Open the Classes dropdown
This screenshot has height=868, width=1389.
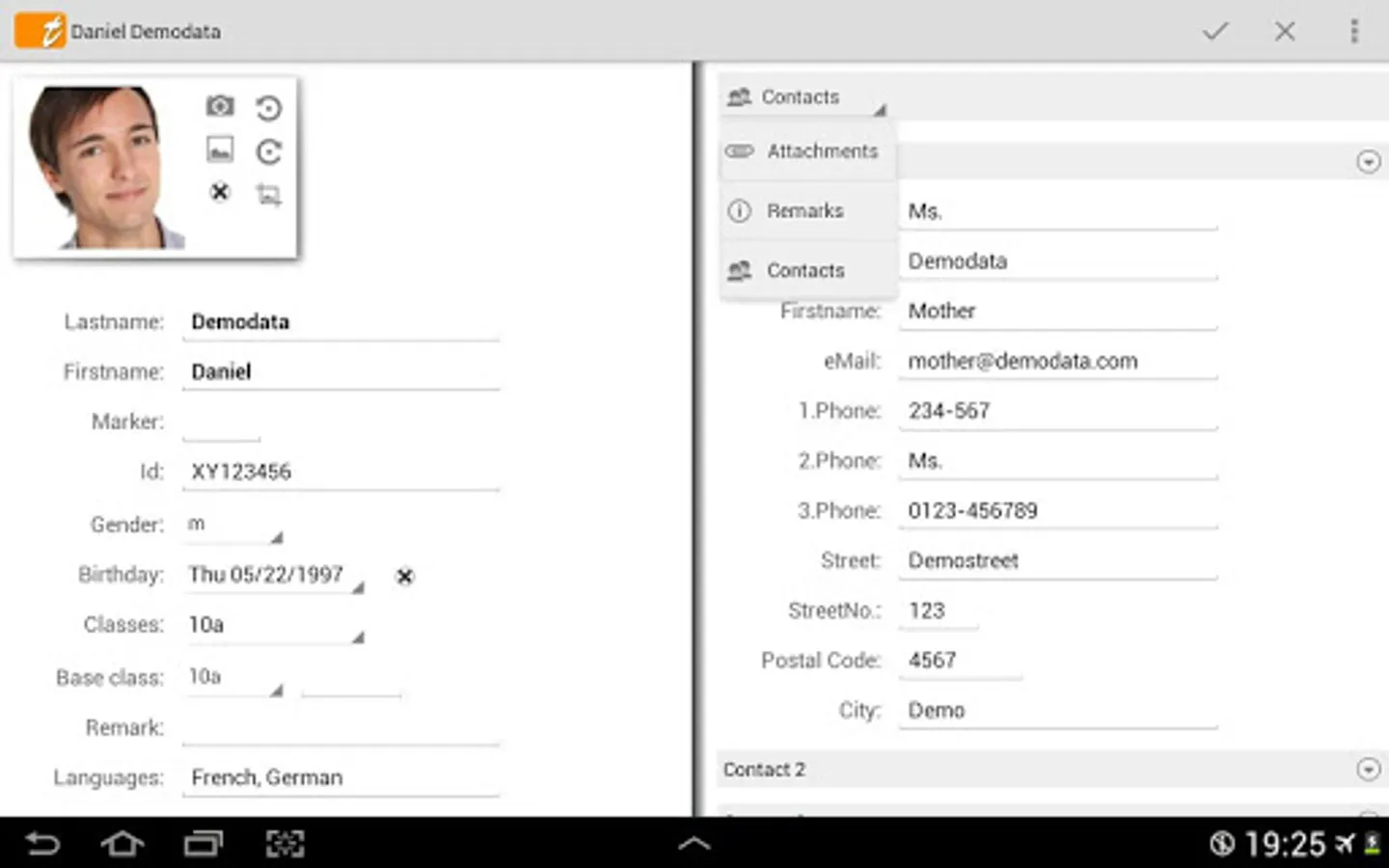pyautogui.click(x=275, y=626)
